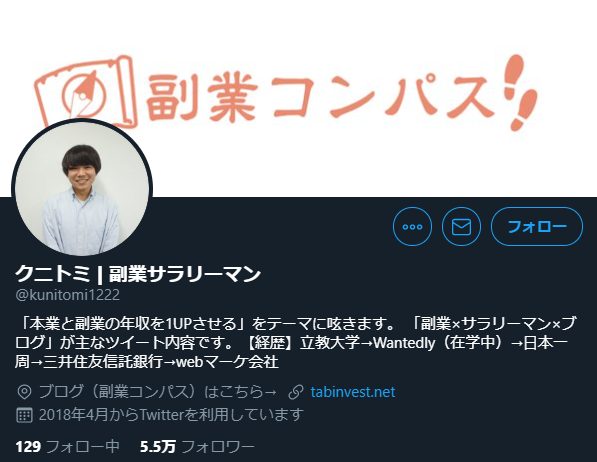Click the footprints icon in banner
The width and height of the screenshot is (597, 462).
point(522,93)
